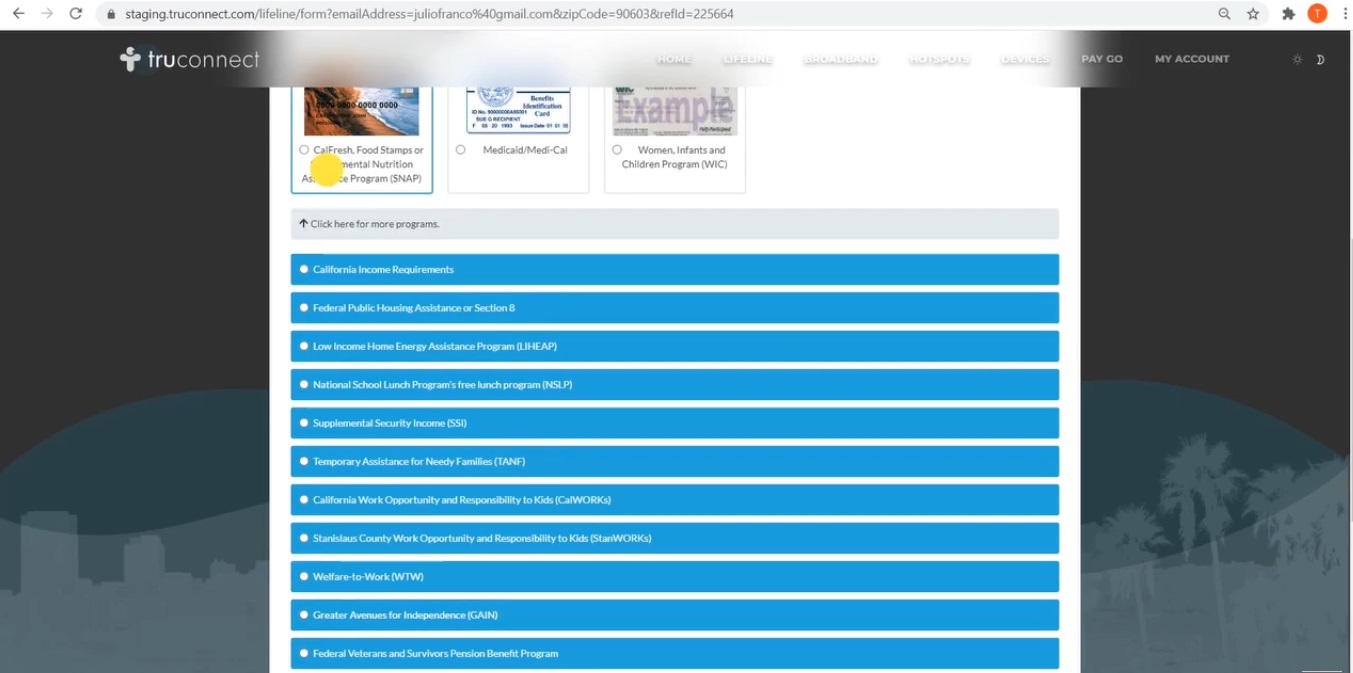Viewport: 1353px width, 673px height.
Task: Choose Temporary Assistance for Needy Families (TANF)
Action: [675, 462]
